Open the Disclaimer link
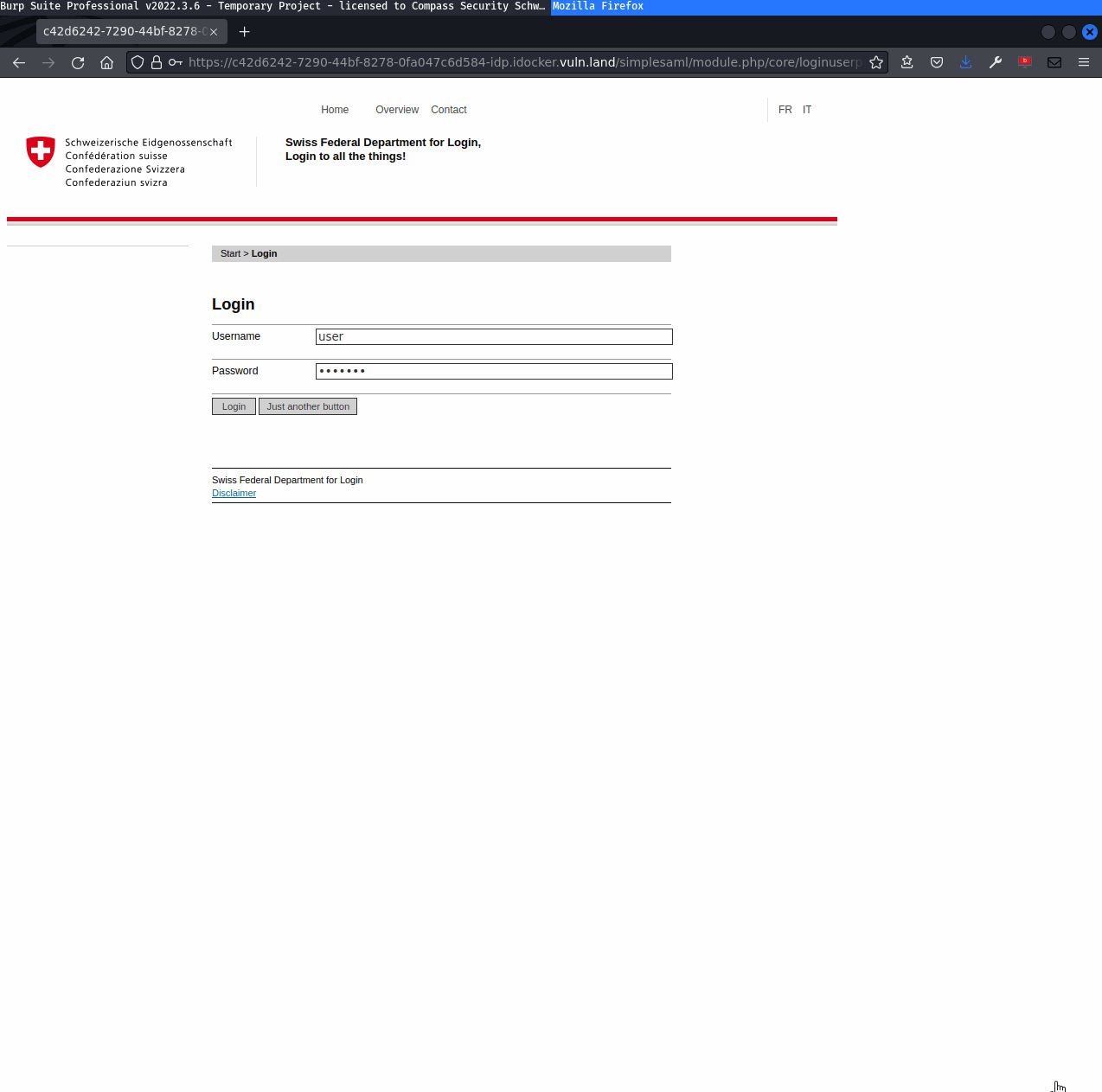 click(x=234, y=493)
